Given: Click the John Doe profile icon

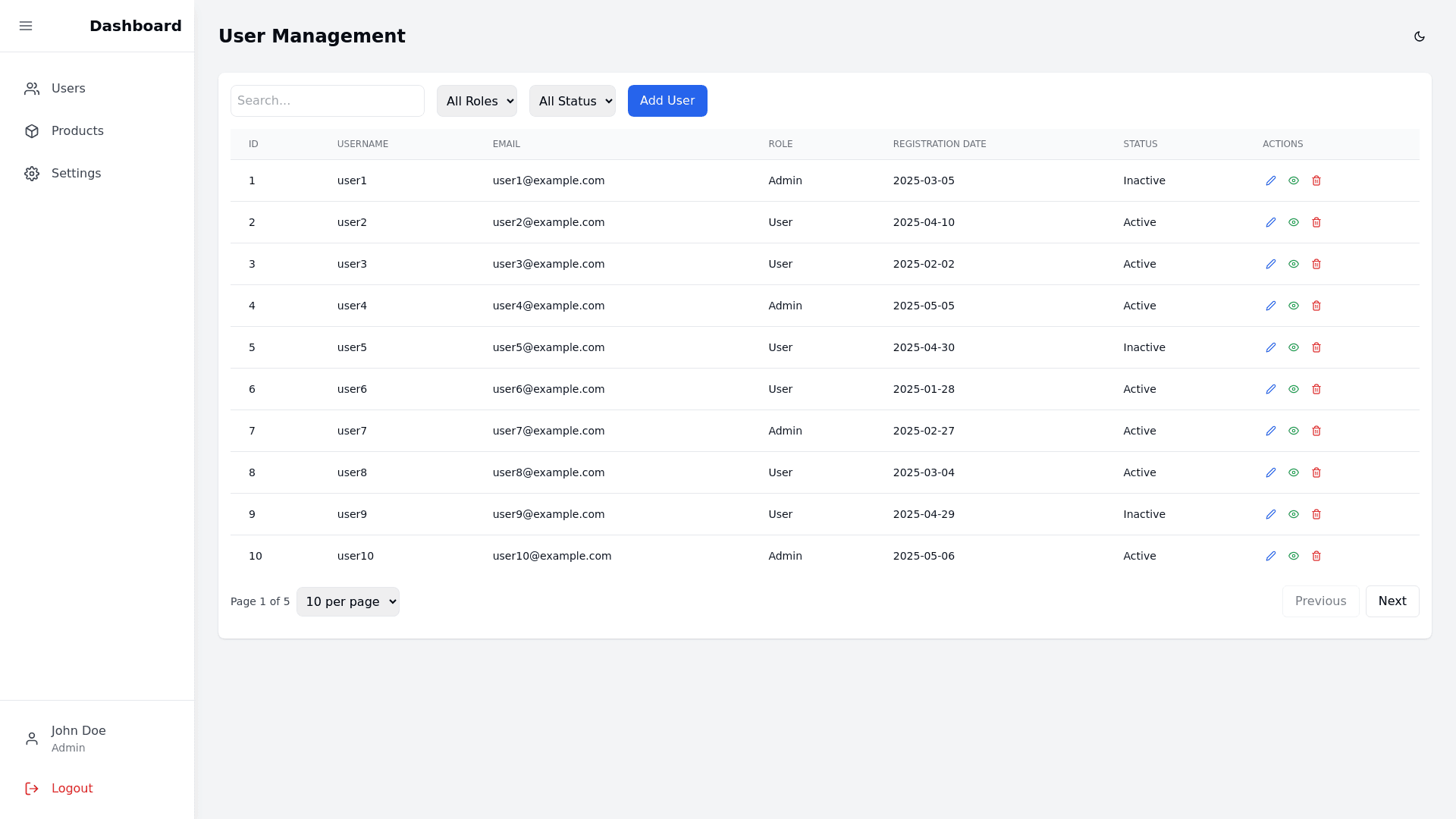Looking at the screenshot, I should click(32, 739).
